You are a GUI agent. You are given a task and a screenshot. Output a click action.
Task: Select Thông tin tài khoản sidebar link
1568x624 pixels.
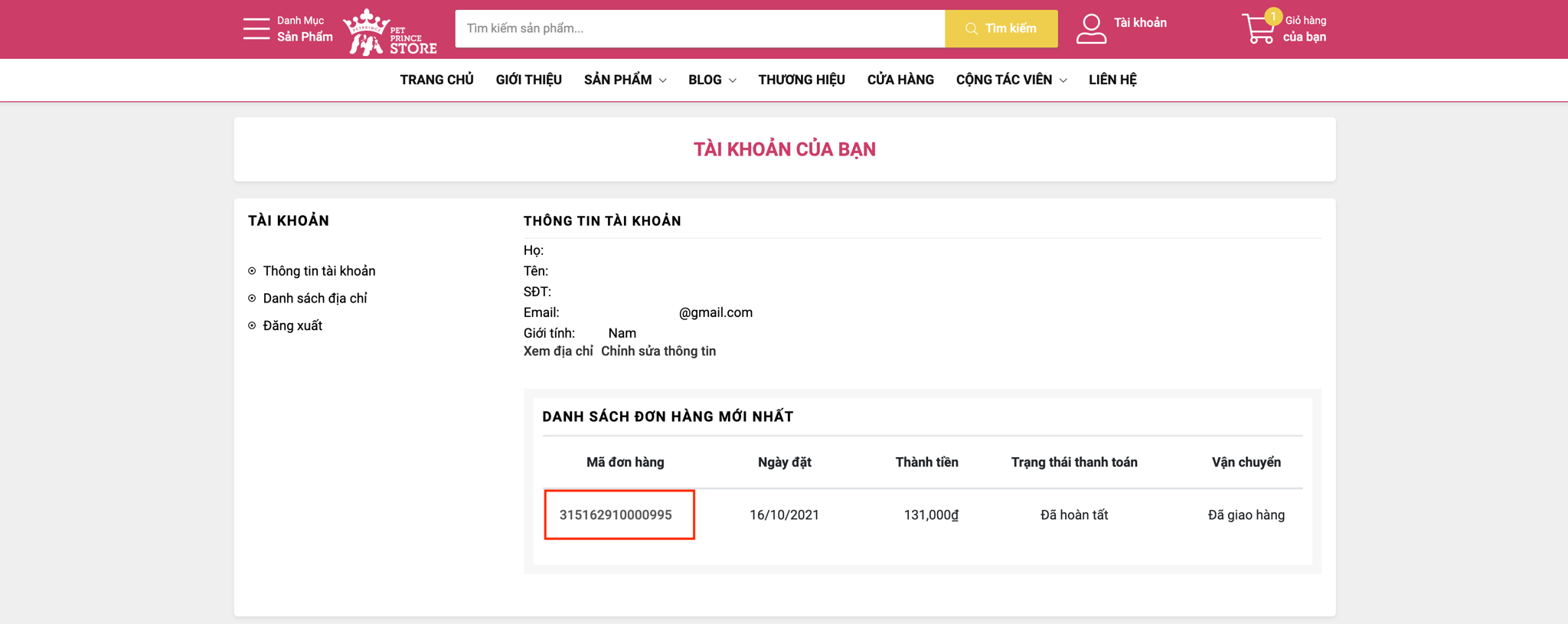[319, 271]
